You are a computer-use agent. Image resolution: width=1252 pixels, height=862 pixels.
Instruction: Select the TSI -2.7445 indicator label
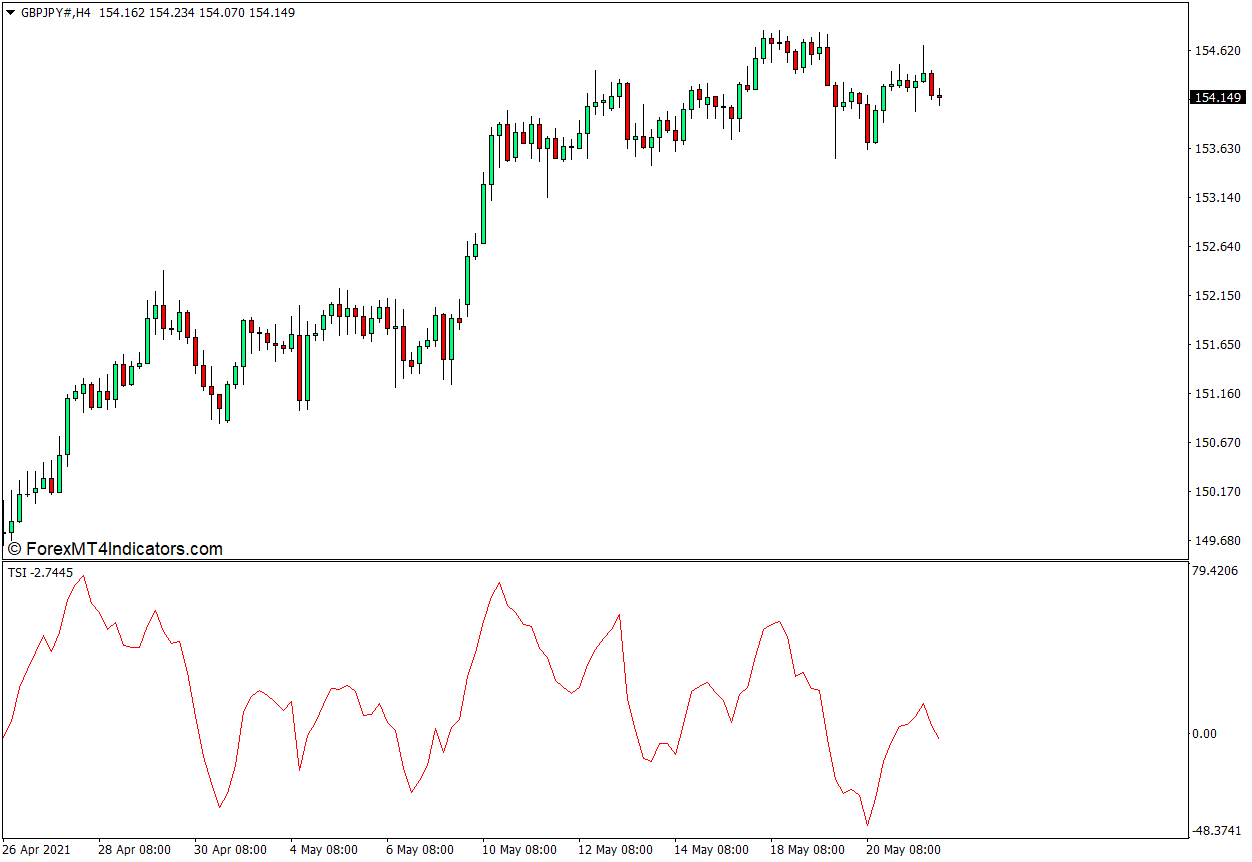coord(40,572)
